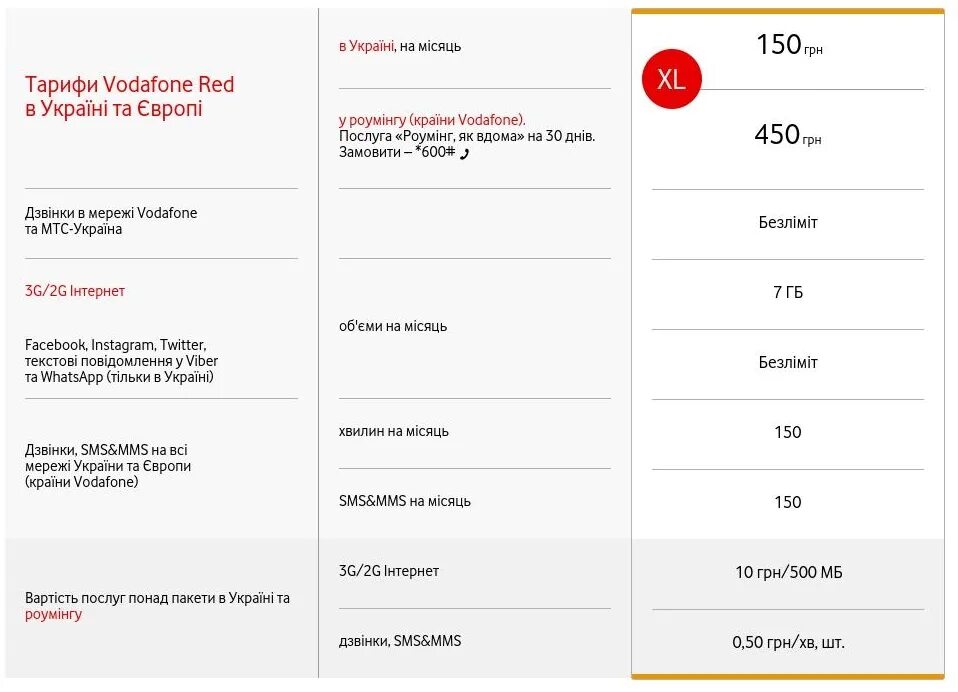Select the '10 грн/500 МБ' value
958x692 pixels.
click(789, 572)
